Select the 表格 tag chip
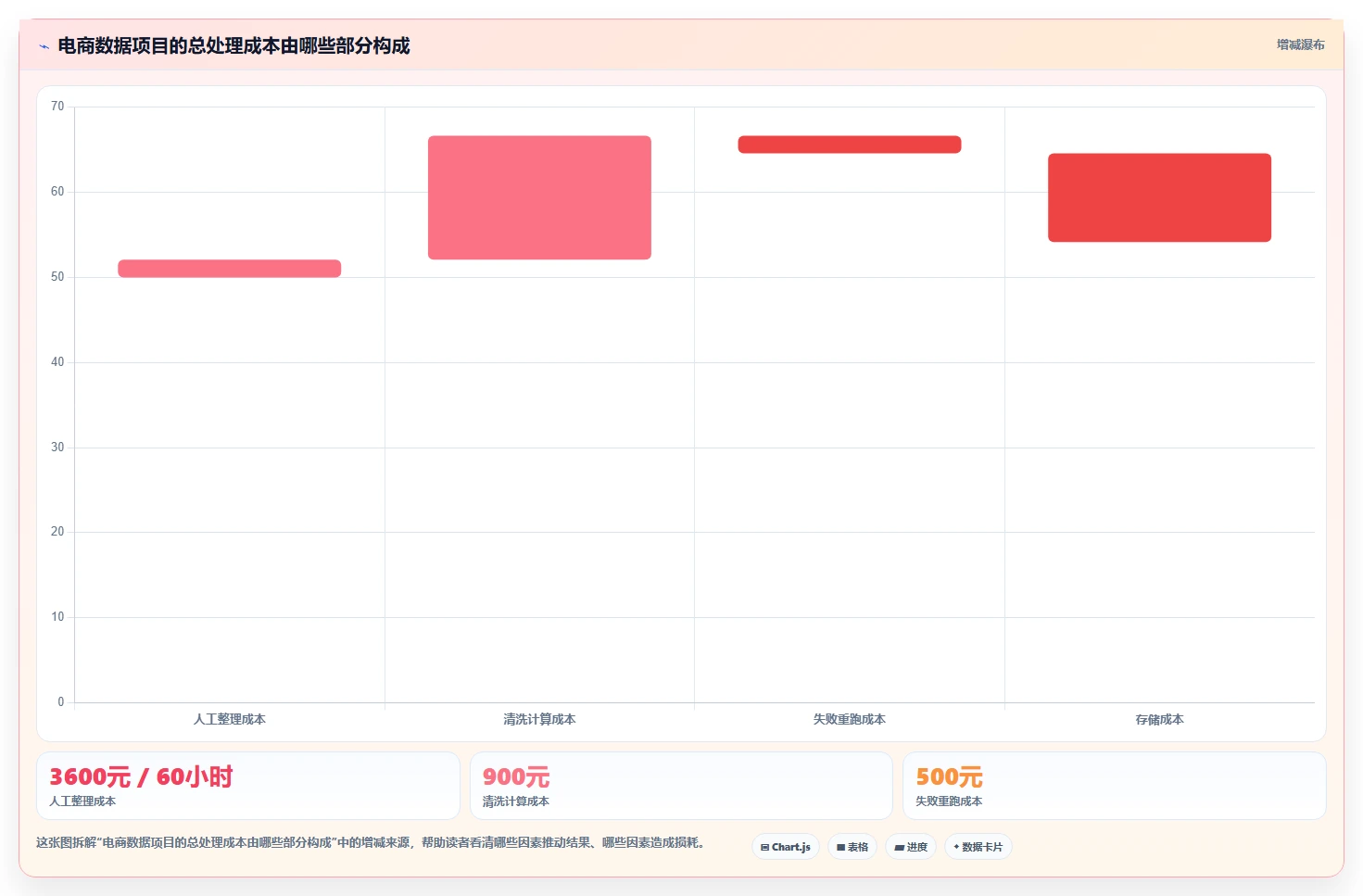This screenshot has width=1363, height=896. [x=852, y=847]
